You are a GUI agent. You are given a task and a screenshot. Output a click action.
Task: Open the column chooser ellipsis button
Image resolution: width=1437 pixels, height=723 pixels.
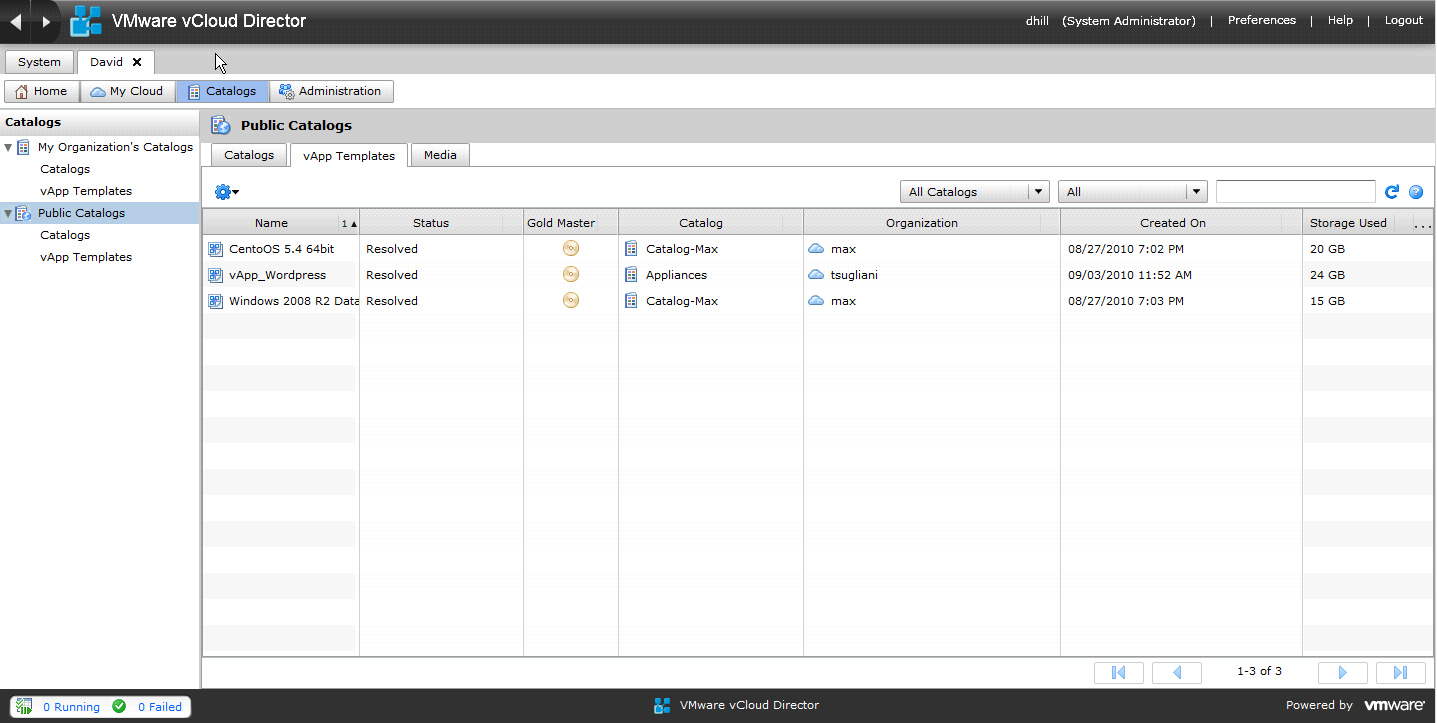click(x=1422, y=224)
